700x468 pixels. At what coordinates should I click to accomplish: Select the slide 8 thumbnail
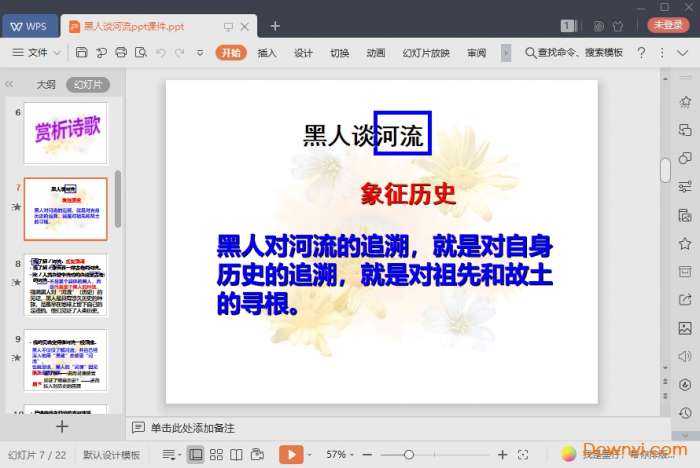coord(66,285)
